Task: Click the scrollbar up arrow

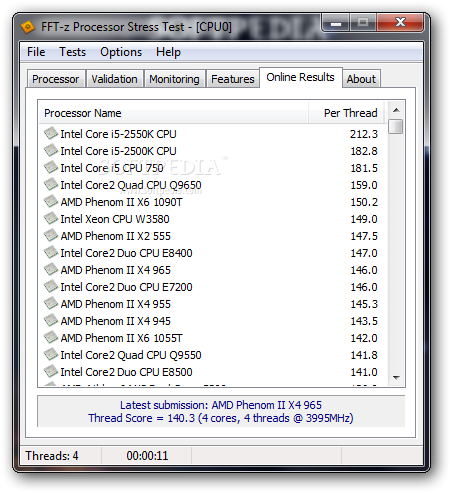Action: [396, 110]
